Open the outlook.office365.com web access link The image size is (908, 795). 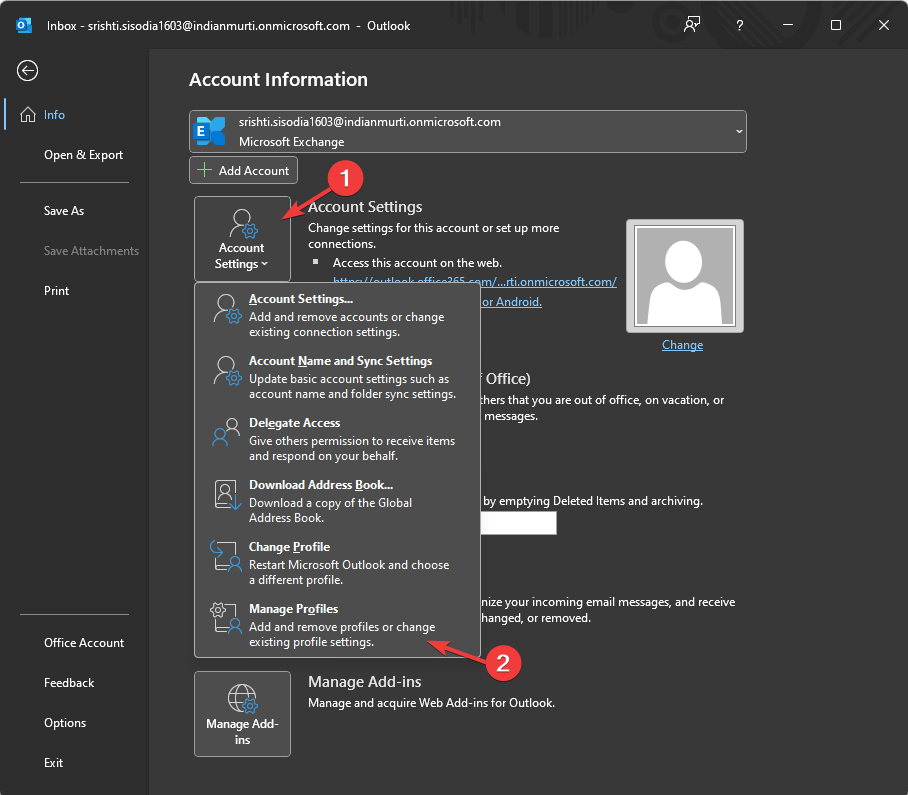475,282
